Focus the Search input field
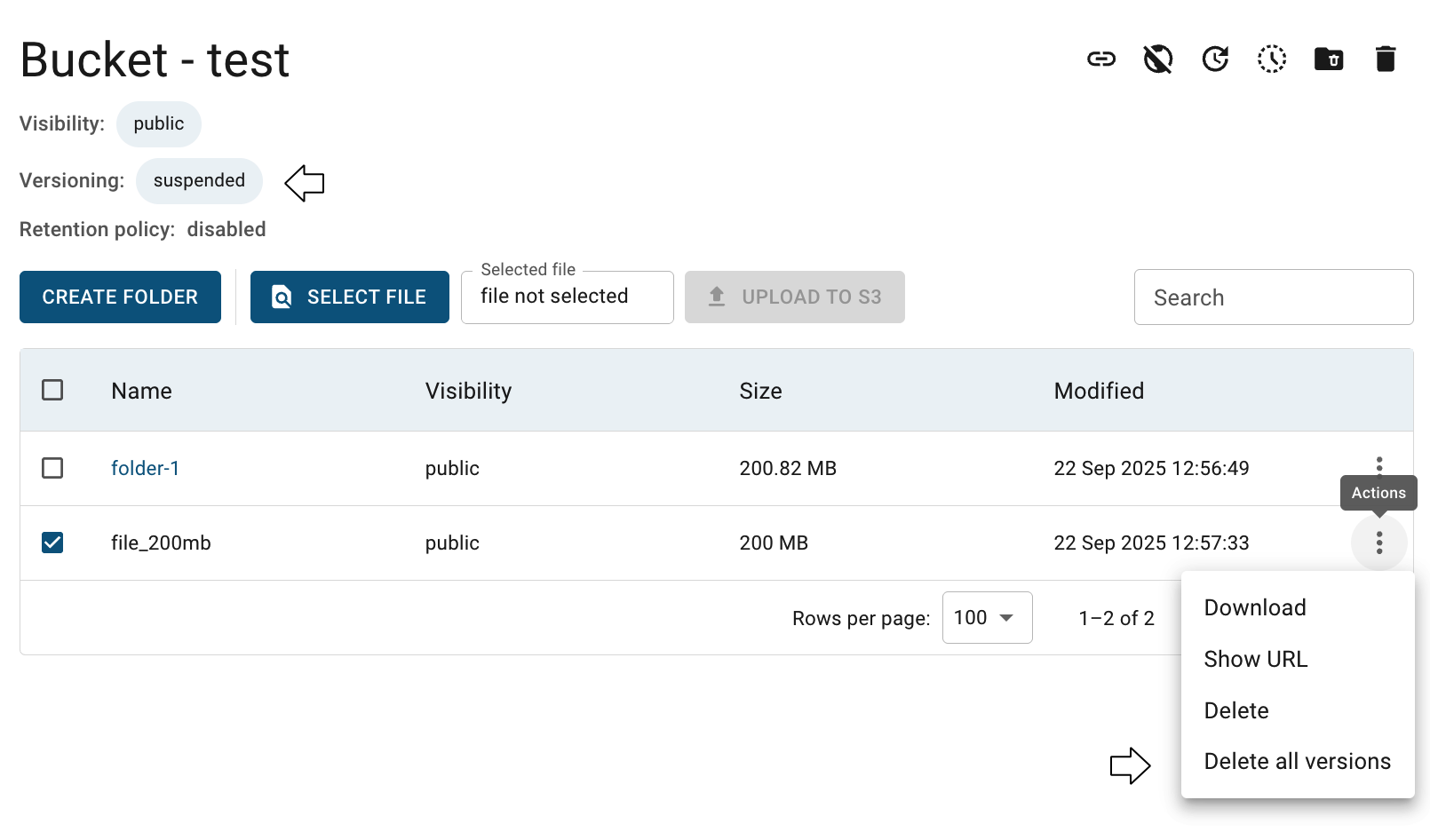Screen dimensions: 1430x840 click(1273, 297)
